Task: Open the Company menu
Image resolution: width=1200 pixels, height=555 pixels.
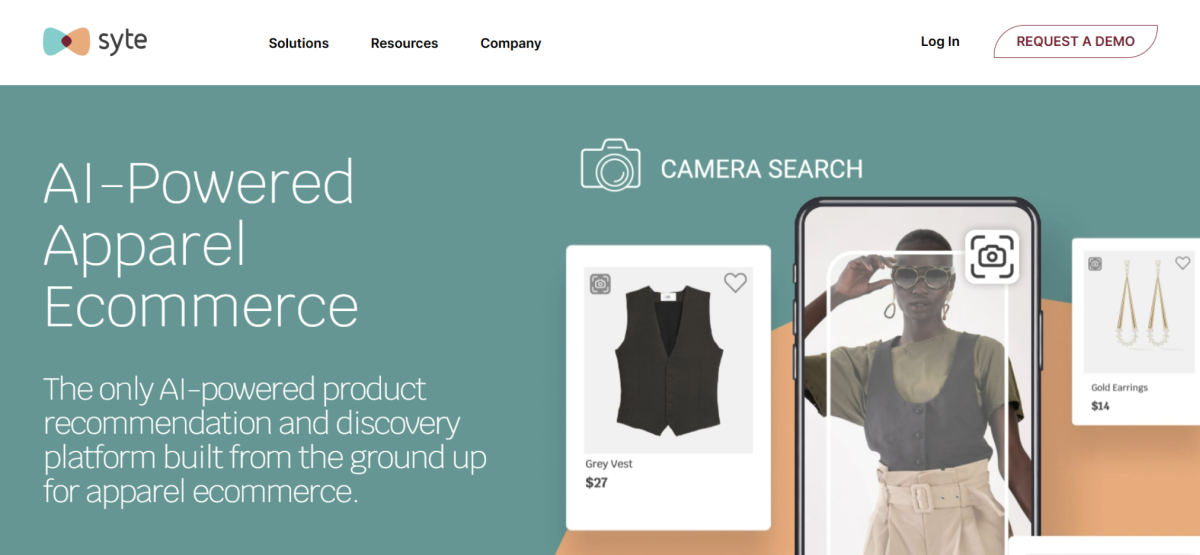Action: click(x=511, y=43)
